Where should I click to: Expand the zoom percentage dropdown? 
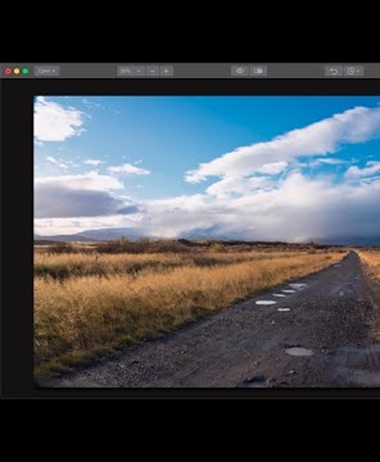pos(131,71)
